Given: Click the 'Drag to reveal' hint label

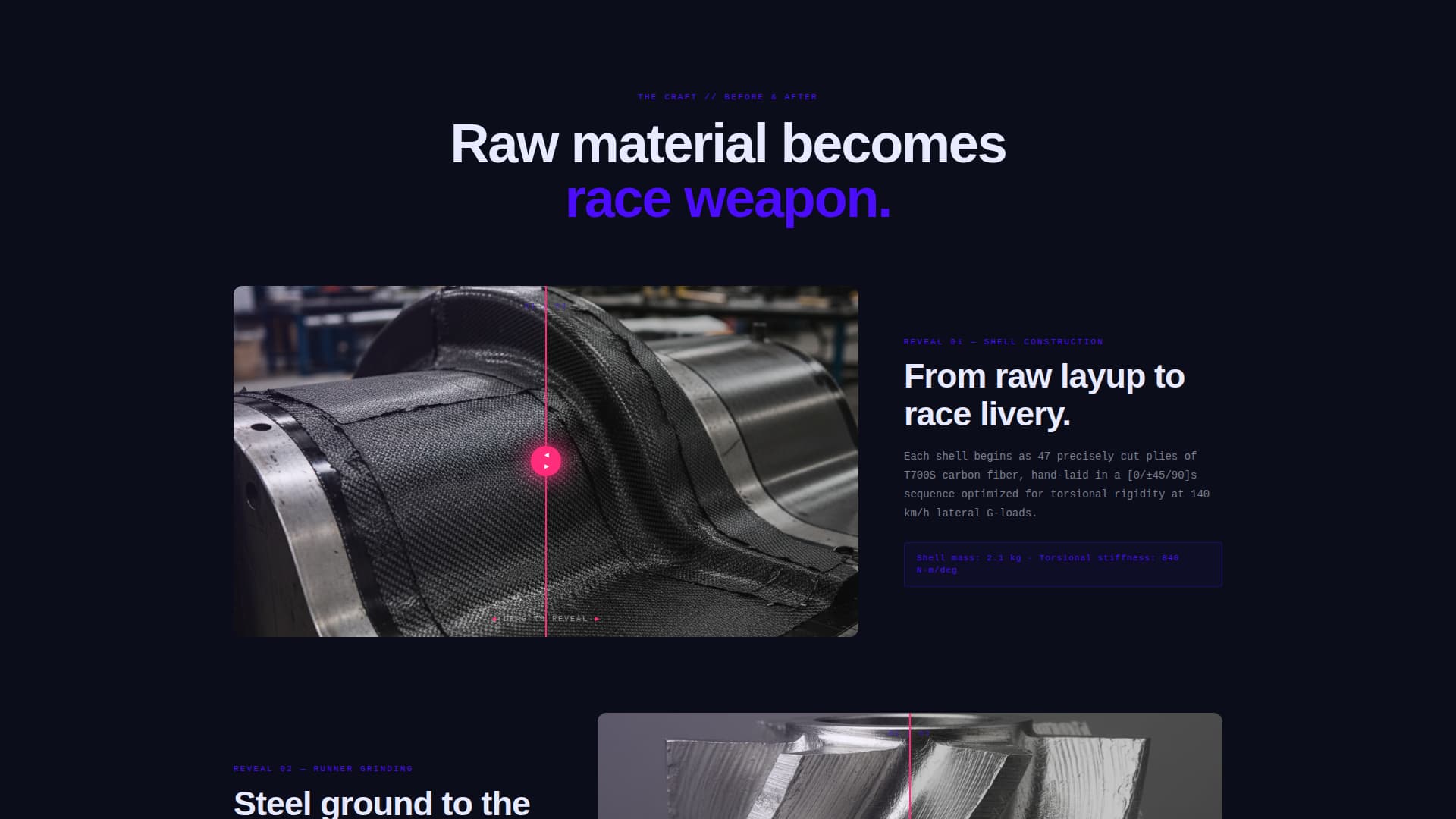Looking at the screenshot, I should click(546, 619).
